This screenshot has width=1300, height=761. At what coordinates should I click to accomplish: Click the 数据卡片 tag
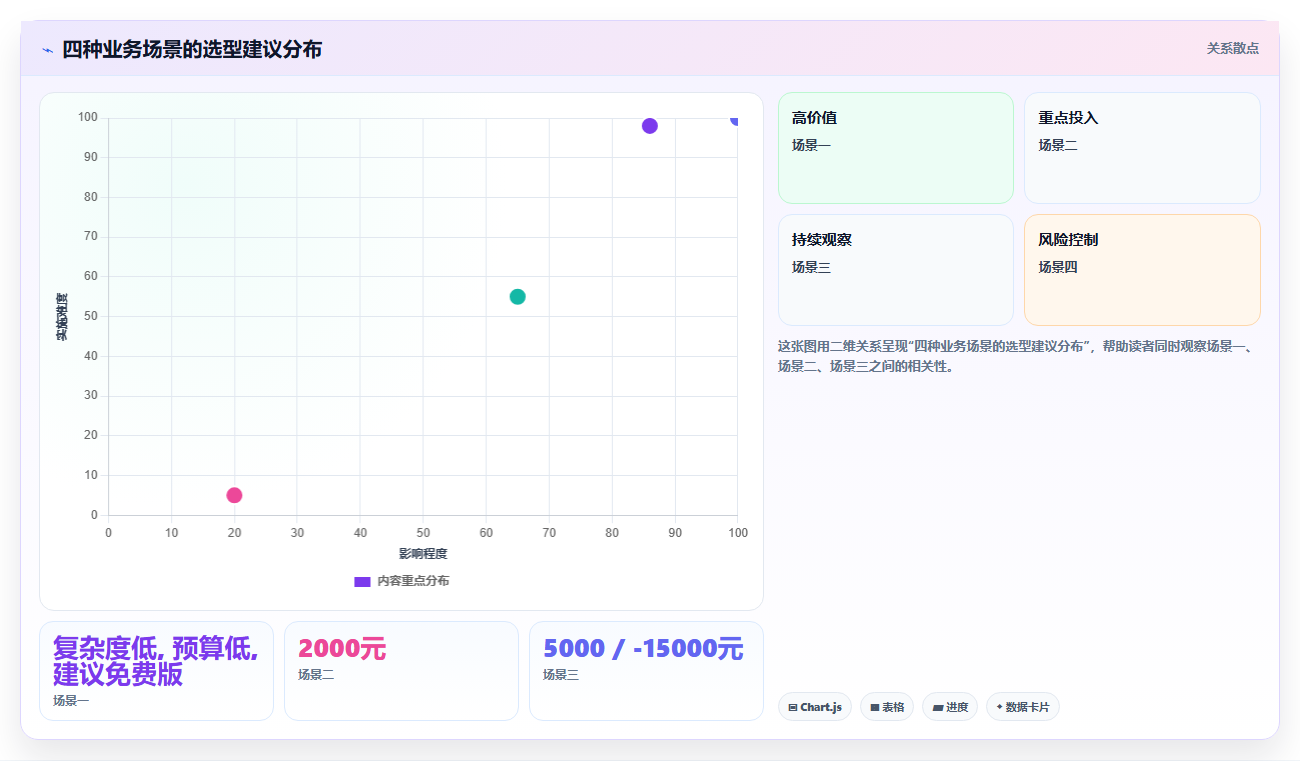tap(1023, 707)
